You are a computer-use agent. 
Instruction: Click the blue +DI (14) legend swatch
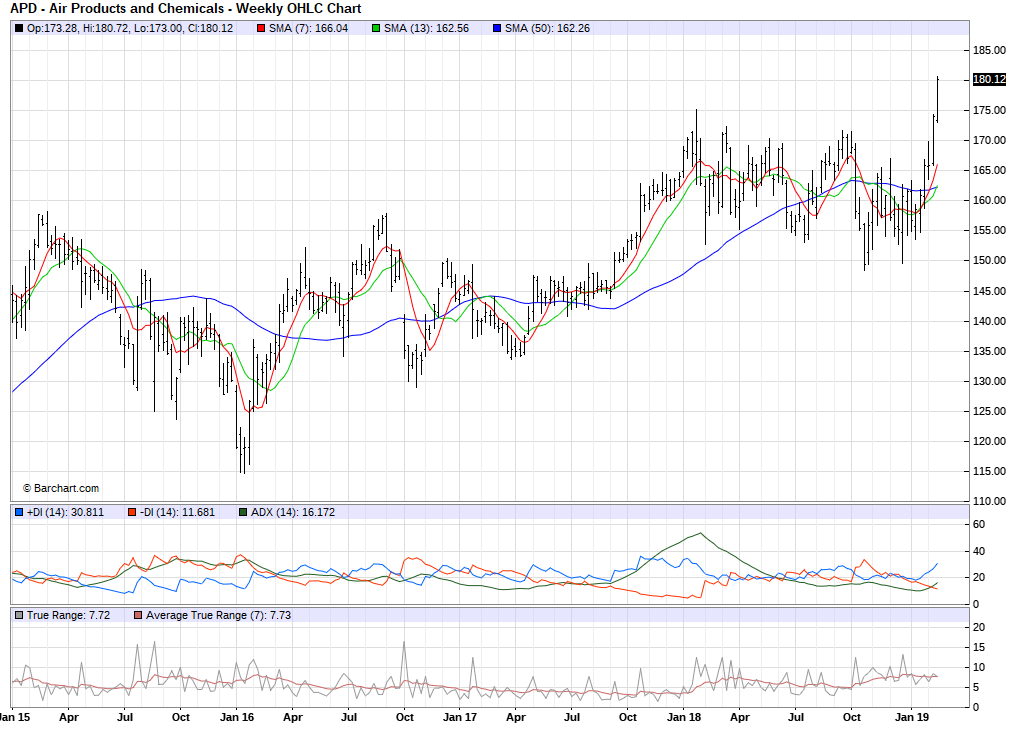(19, 512)
